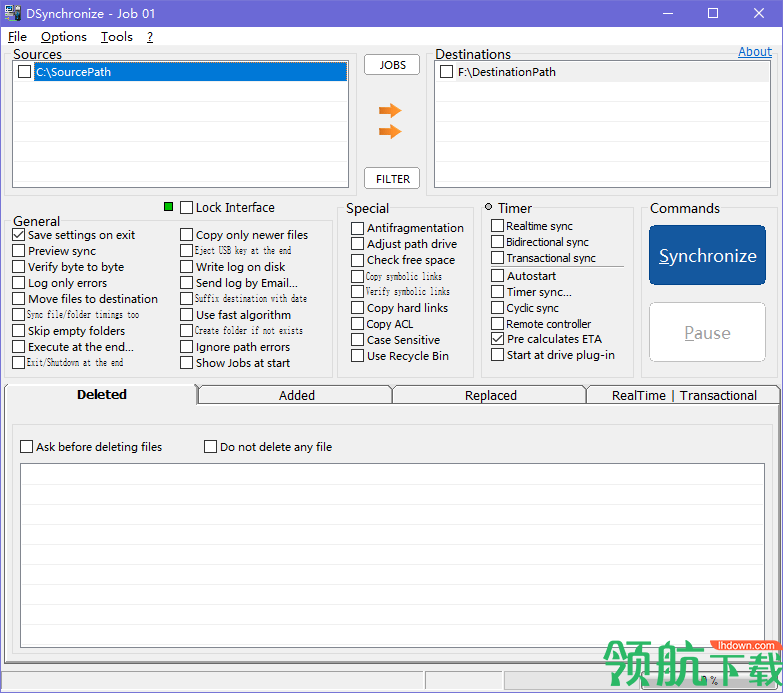Enable Autostart option
This screenshot has width=783, height=693.
(497, 276)
